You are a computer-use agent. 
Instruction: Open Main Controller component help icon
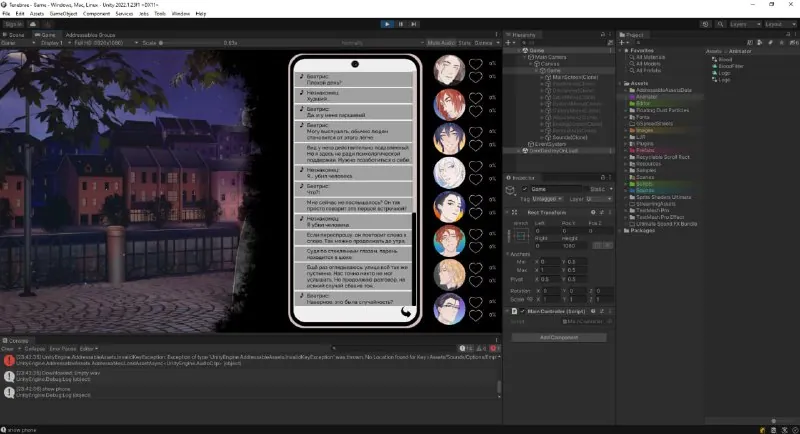tap(593, 311)
